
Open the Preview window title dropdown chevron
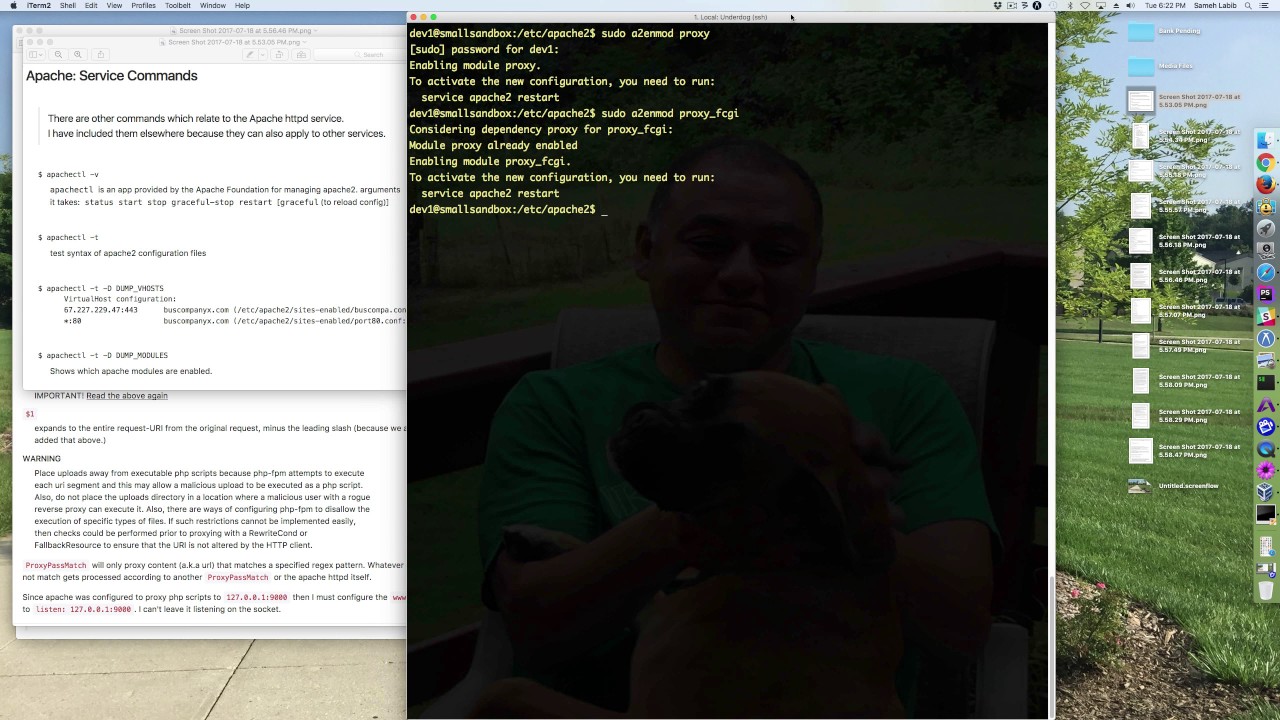[x=304, y=42]
